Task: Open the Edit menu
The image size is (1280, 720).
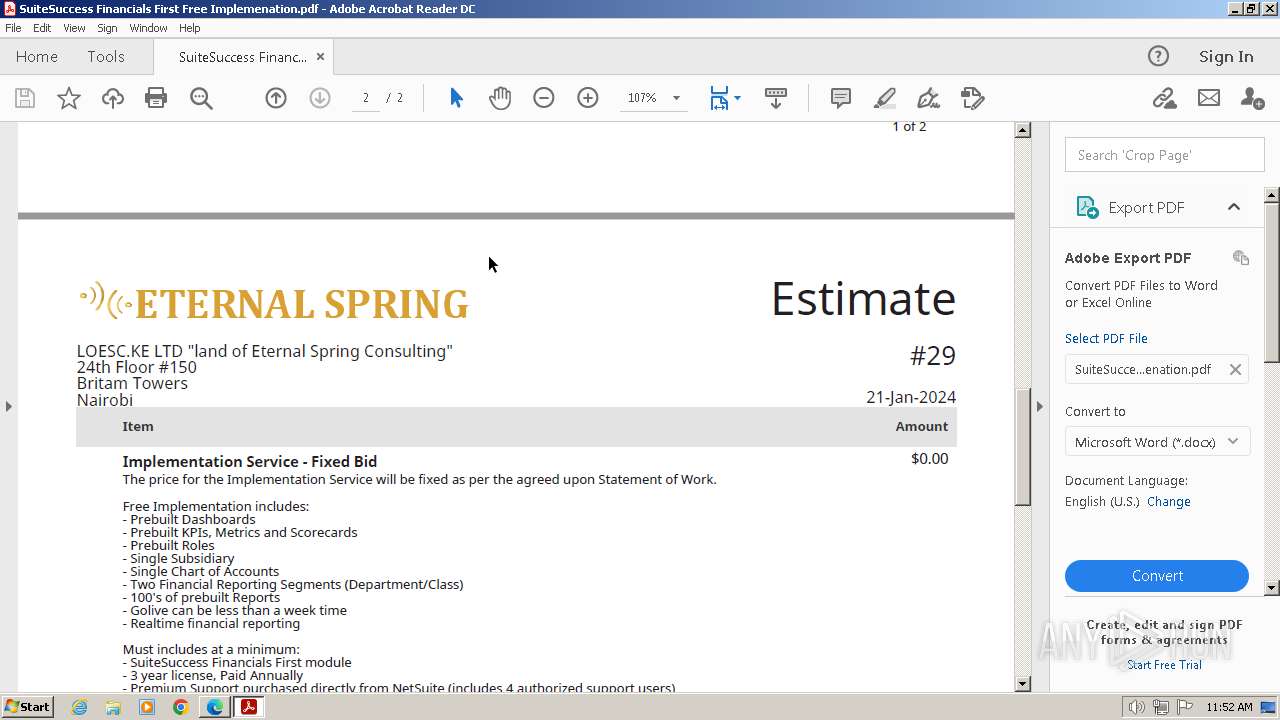Action: [42, 28]
